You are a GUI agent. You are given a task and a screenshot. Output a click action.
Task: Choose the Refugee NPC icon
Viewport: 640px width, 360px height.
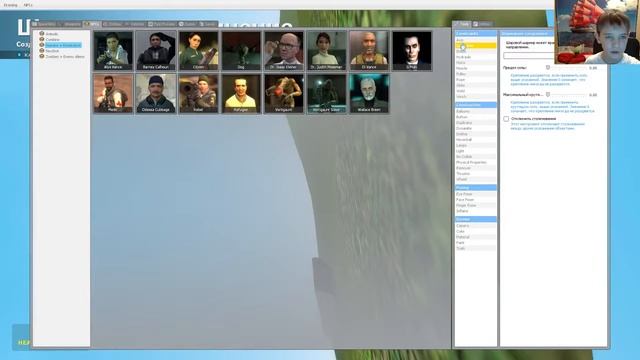pyautogui.click(x=241, y=93)
